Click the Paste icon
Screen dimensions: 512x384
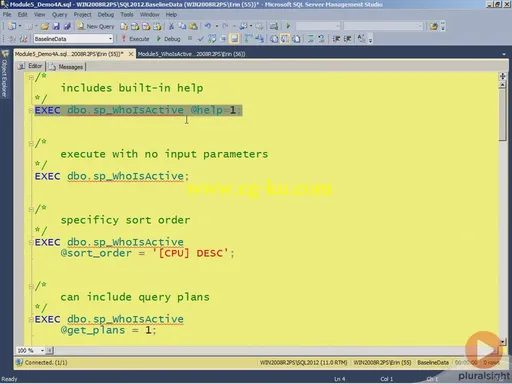tap(193, 26)
